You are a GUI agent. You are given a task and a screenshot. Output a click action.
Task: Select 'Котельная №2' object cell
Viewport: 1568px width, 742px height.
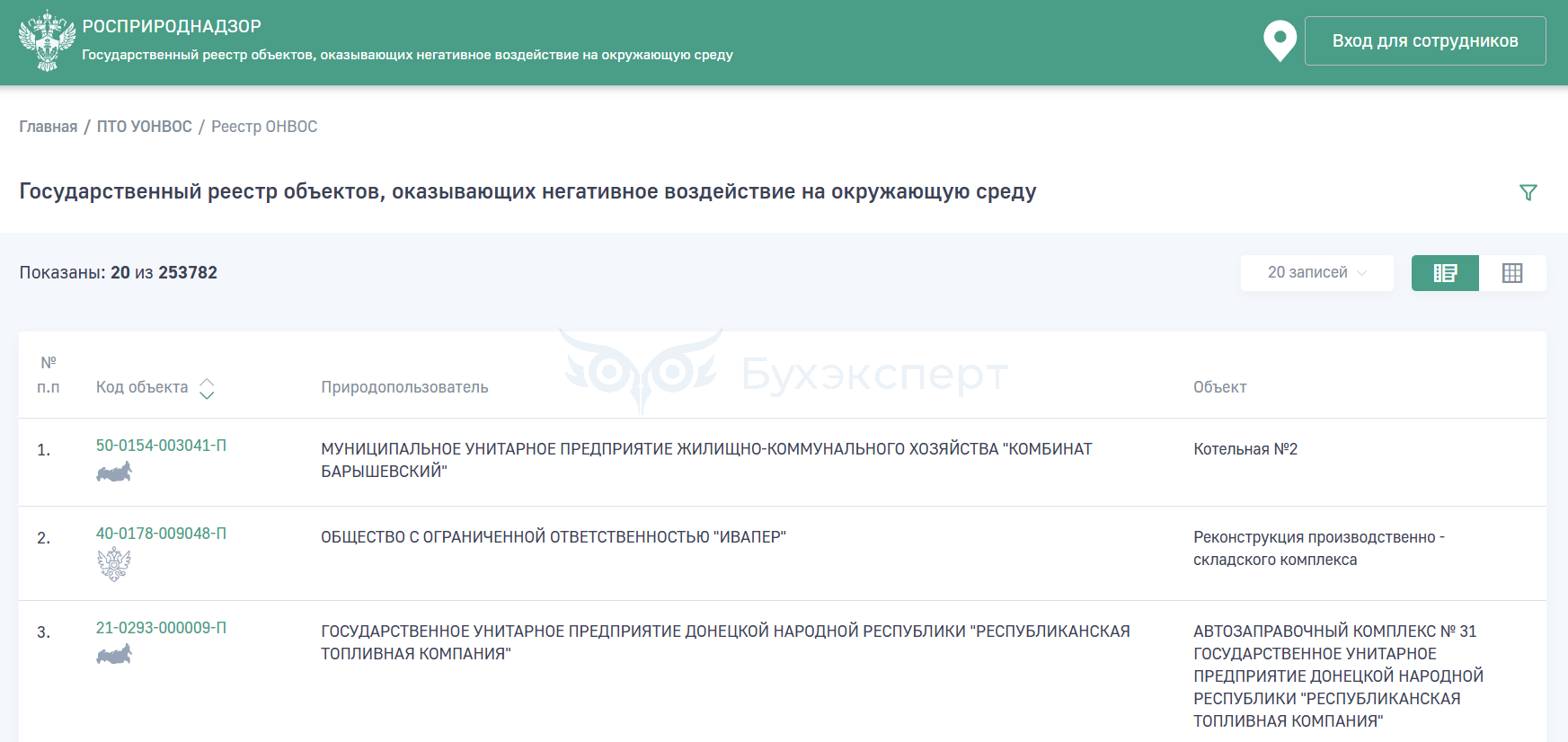coord(1245,449)
